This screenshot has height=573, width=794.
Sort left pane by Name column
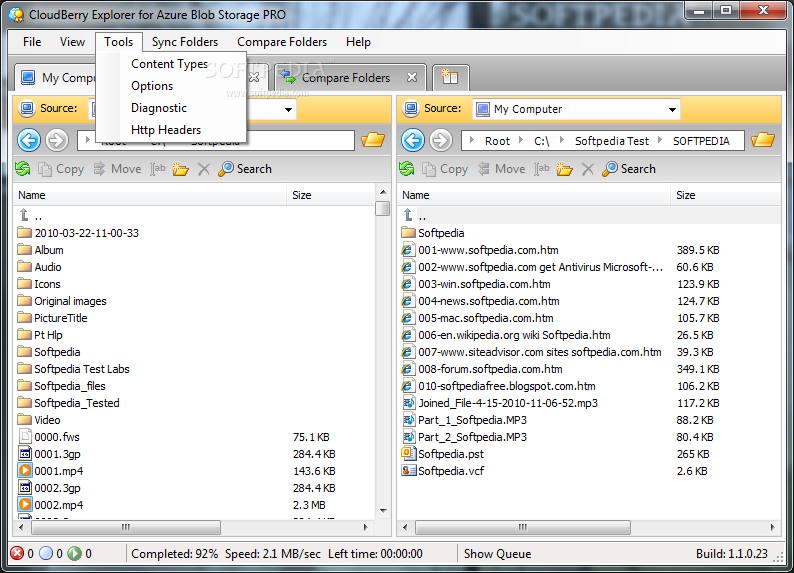[150, 195]
